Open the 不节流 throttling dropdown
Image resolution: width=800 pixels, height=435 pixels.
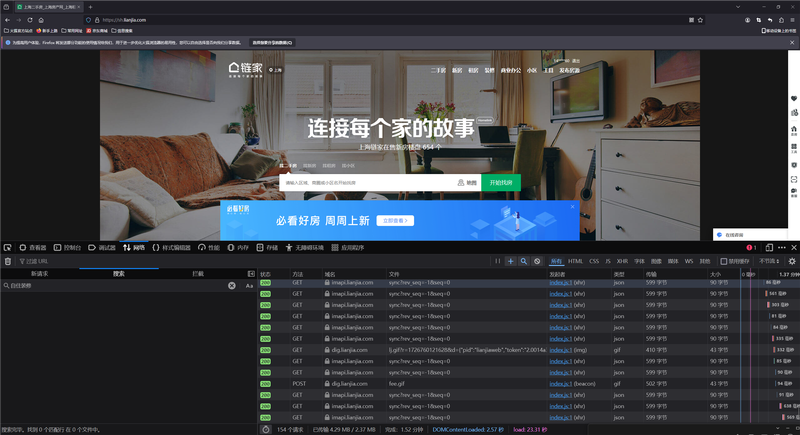coord(769,261)
